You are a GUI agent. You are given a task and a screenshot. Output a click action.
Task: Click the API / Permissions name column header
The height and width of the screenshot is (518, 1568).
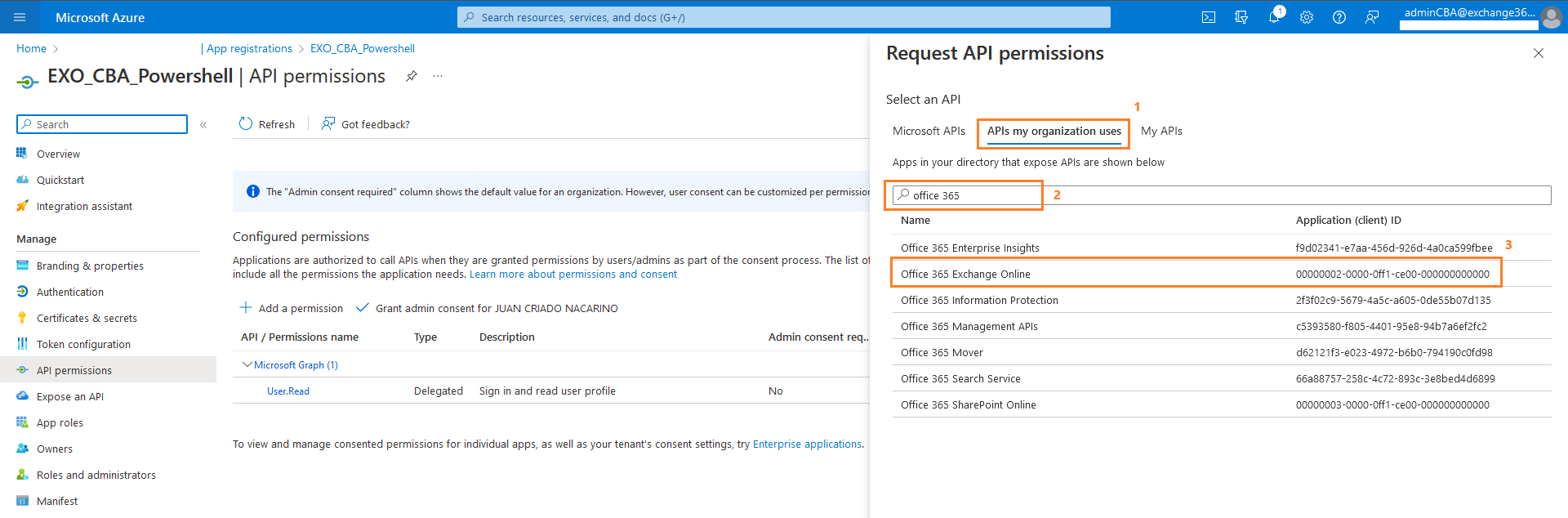point(300,337)
